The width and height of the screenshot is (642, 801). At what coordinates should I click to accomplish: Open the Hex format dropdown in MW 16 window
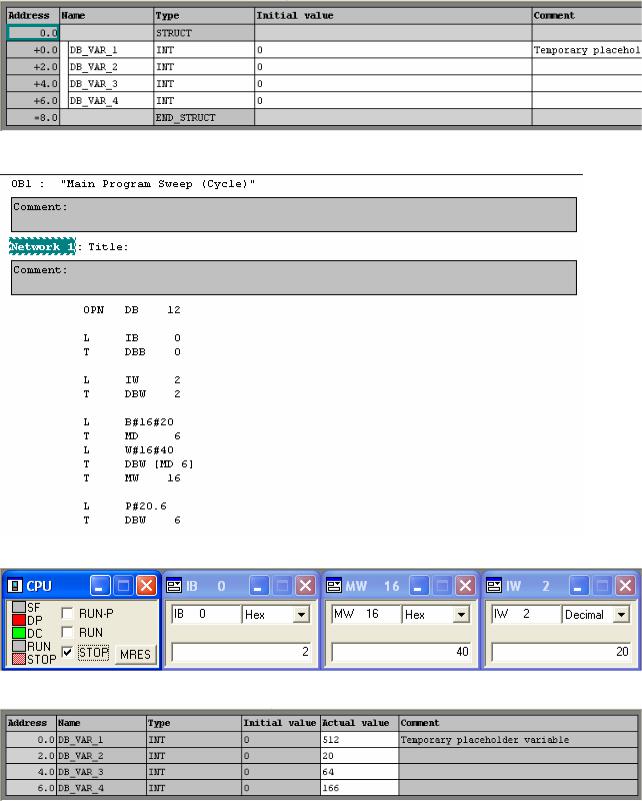pyautogui.click(x=461, y=615)
